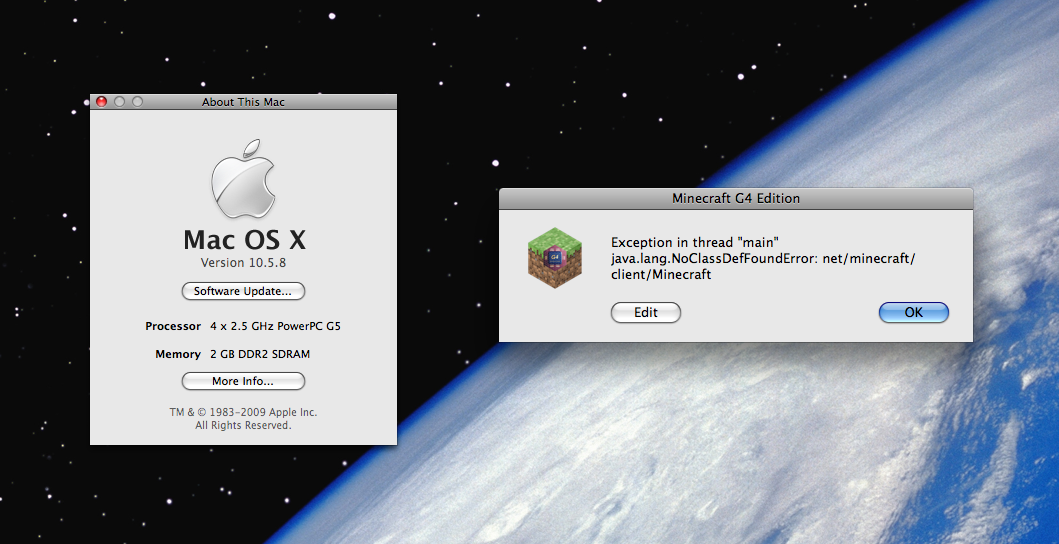Click the processor value 4 x 2.5 GHz PowerPC G5
Image resolution: width=1059 pixels, height=544 pixels.
pos(276,326)
